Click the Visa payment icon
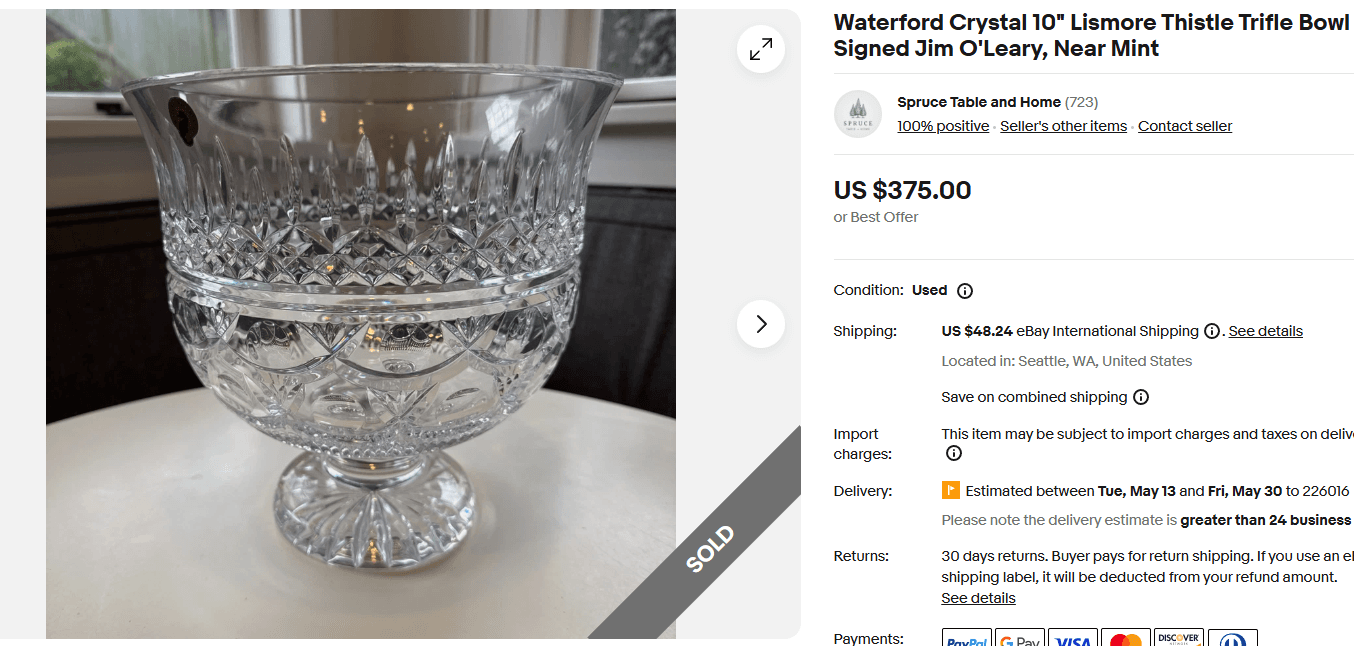 click(1072, 638)
